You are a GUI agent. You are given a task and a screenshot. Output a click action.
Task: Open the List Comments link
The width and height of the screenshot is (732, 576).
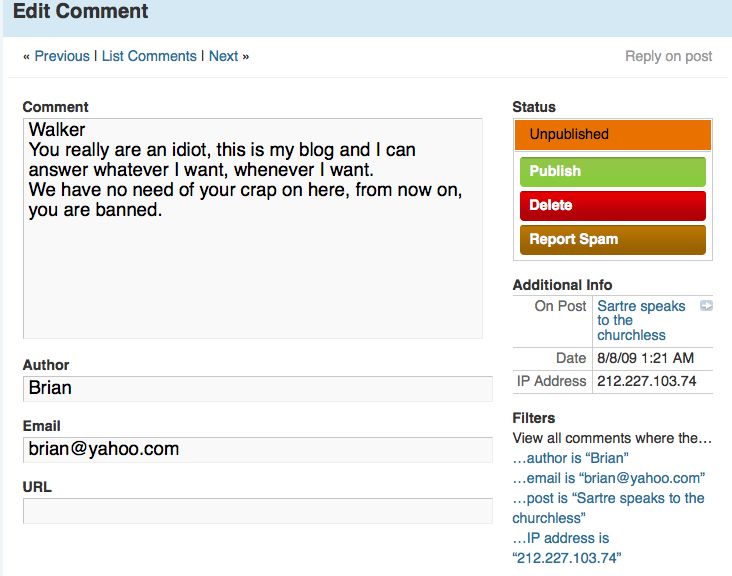(149, 56)
